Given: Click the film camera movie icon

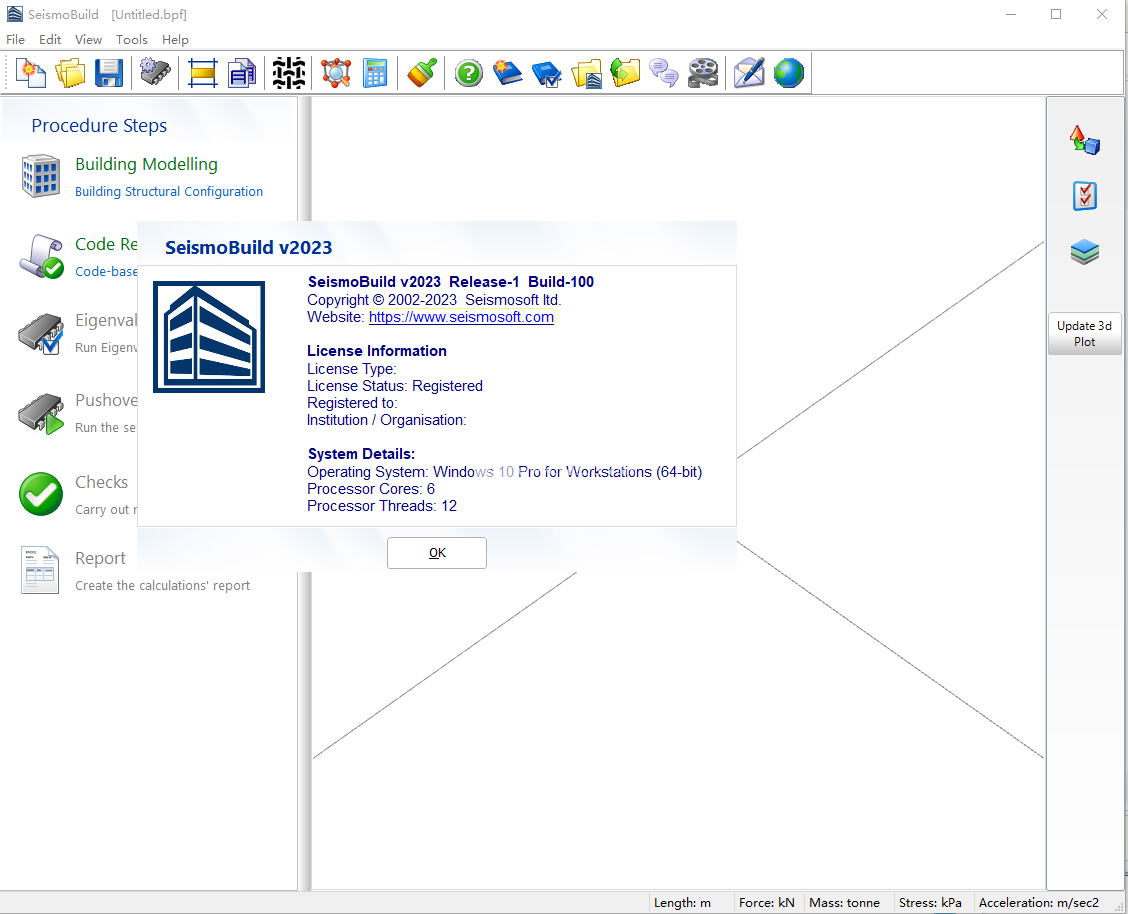Looking at the screenshot, I should (703, 73).
